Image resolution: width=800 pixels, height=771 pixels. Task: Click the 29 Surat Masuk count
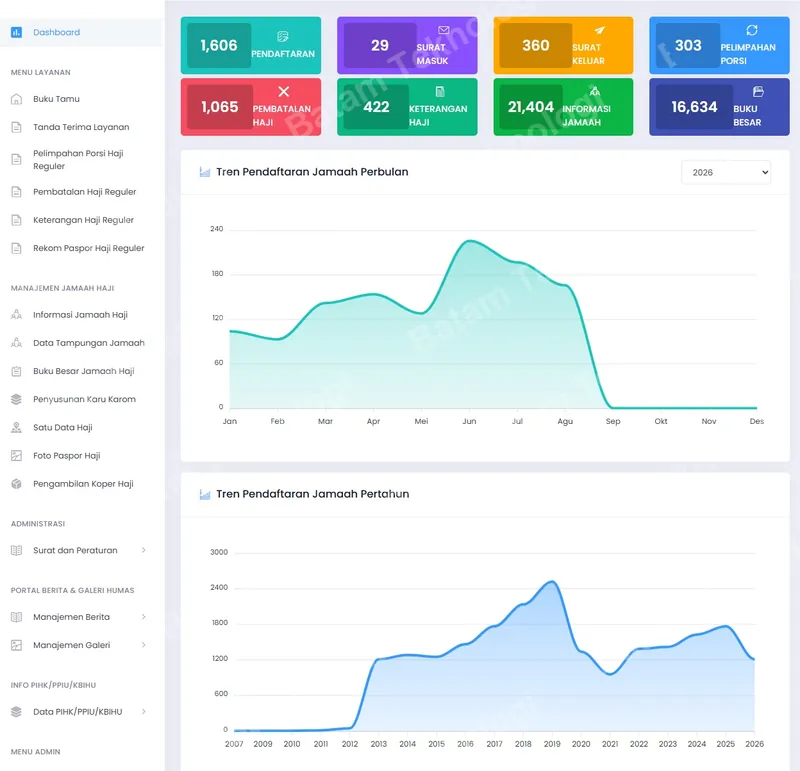click(x=380, y=45)
